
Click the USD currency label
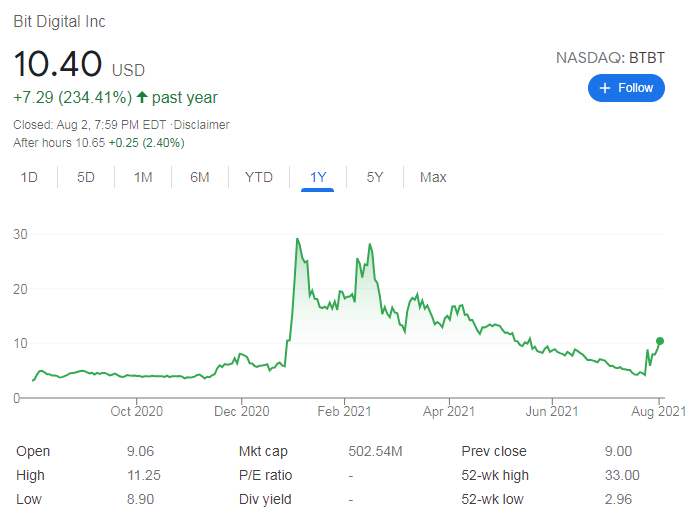click(128, 70)
